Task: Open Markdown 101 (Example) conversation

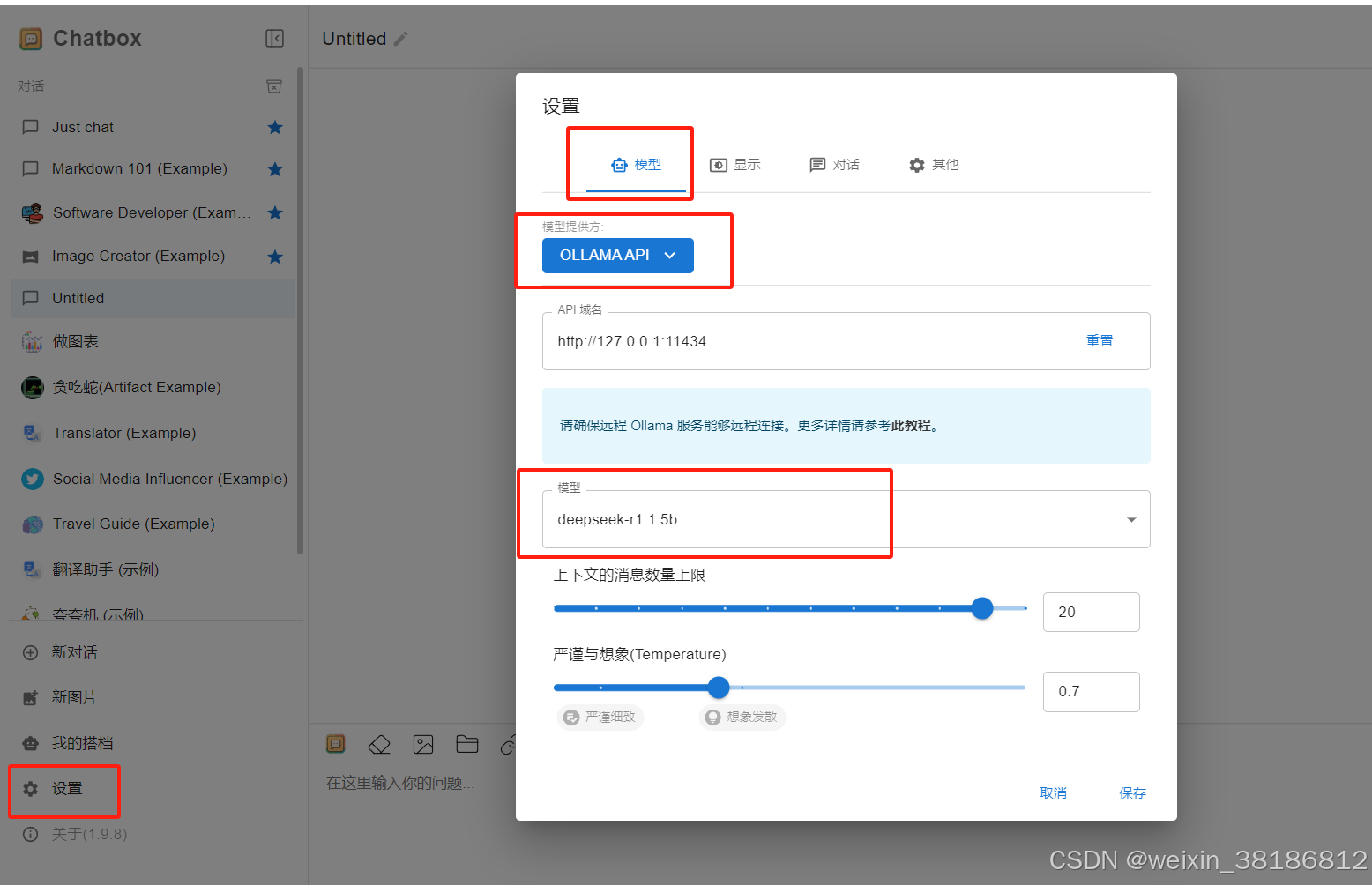Action: (153, 168)
